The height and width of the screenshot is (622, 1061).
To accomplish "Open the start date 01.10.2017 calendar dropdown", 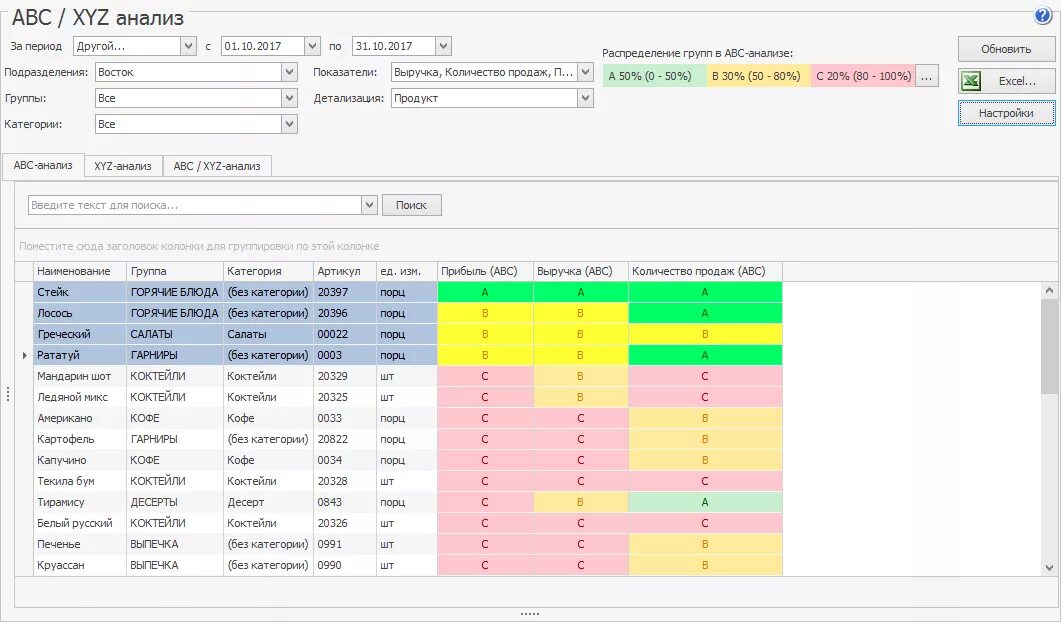I will click(x=312, y=46).
